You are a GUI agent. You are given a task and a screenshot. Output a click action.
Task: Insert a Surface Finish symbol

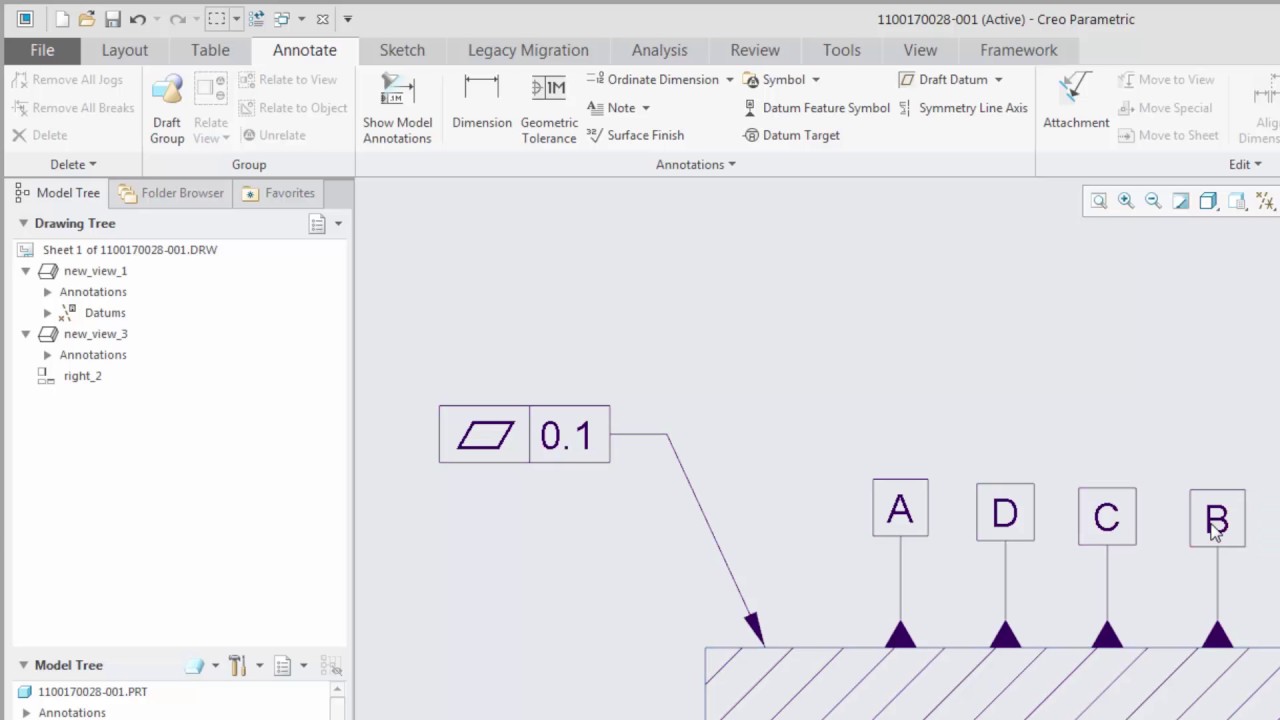[635, 135]
